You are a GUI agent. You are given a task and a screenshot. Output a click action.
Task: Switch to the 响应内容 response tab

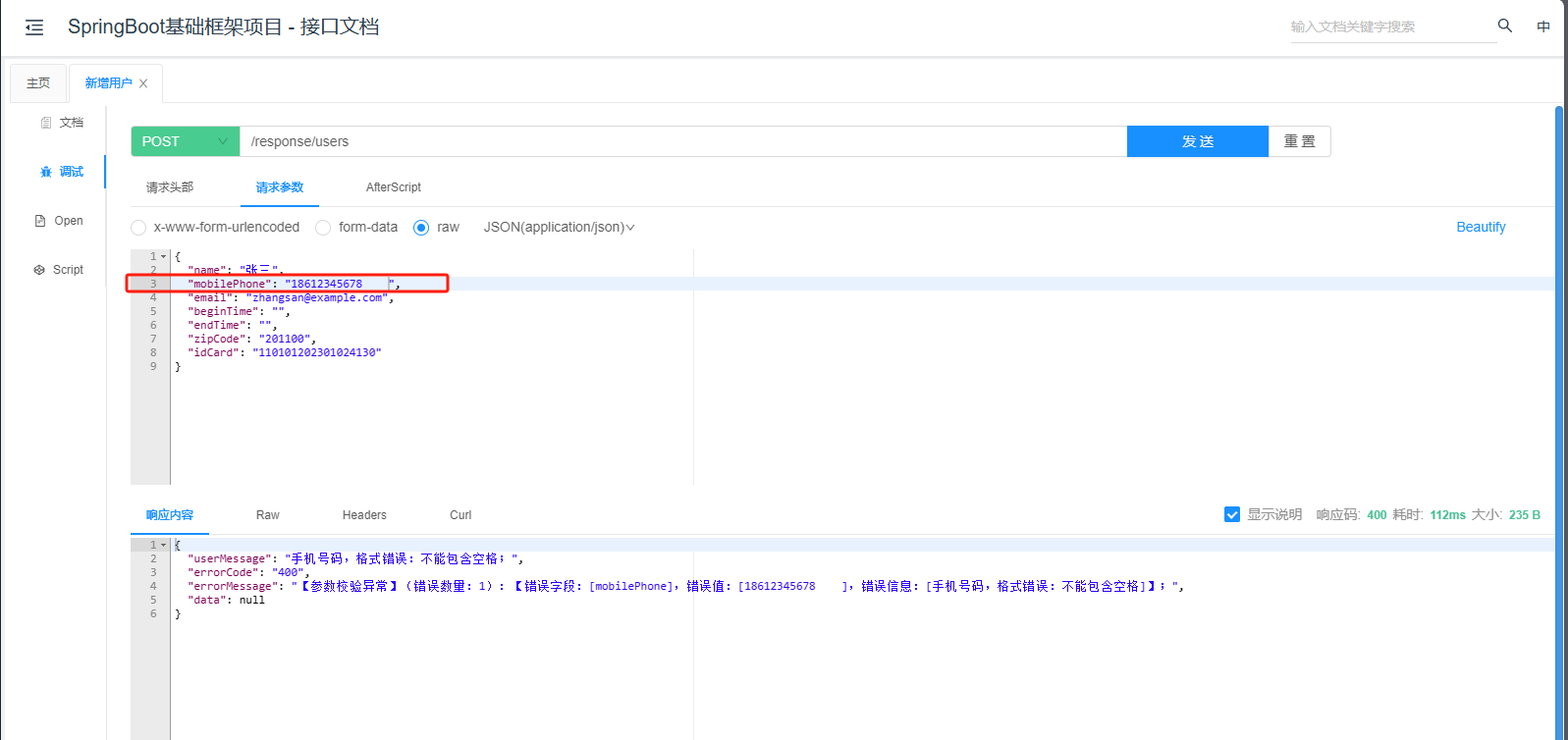tap(170, 515)
